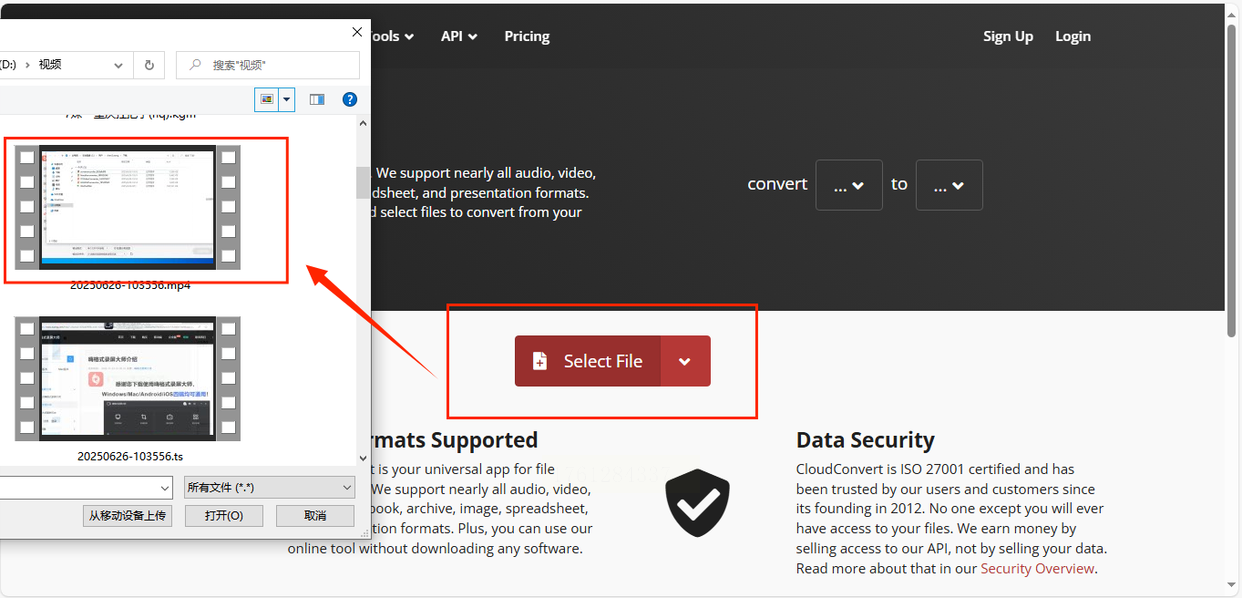Close the file dialog with the X icon

pos(357,32)
